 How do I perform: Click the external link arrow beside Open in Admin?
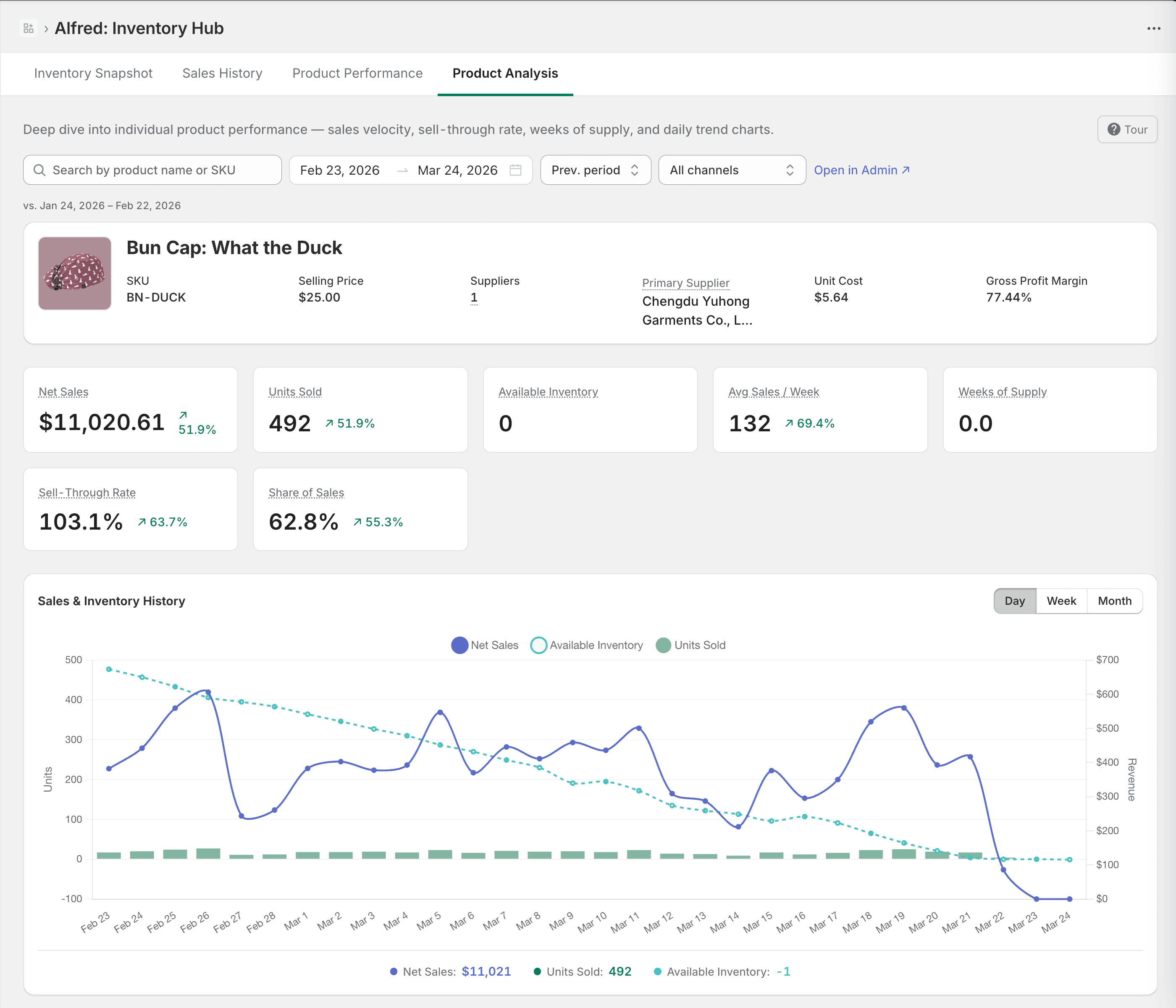point(905,170)
